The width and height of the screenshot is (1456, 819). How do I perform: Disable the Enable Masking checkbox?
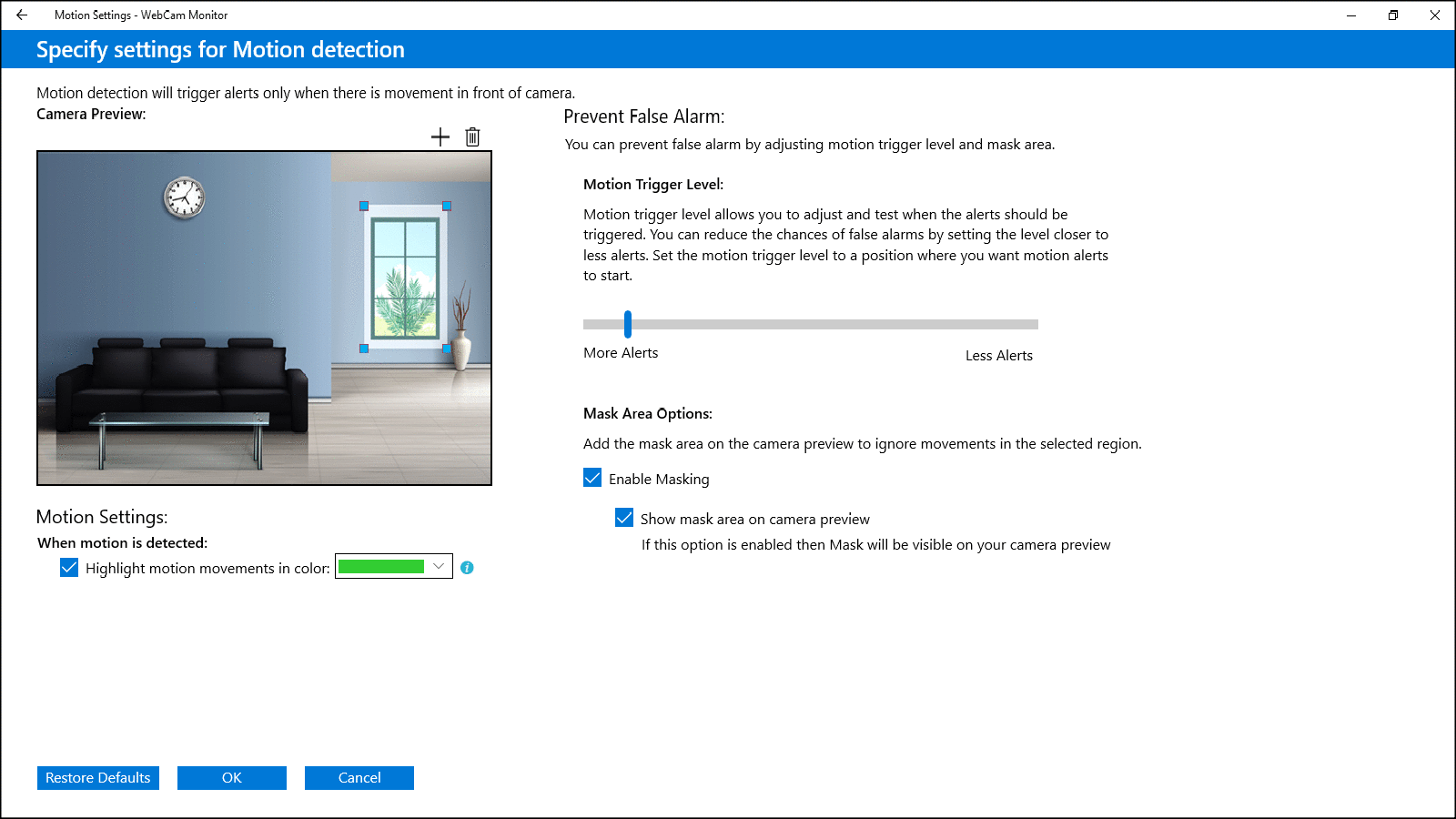[x=592, y=478]
